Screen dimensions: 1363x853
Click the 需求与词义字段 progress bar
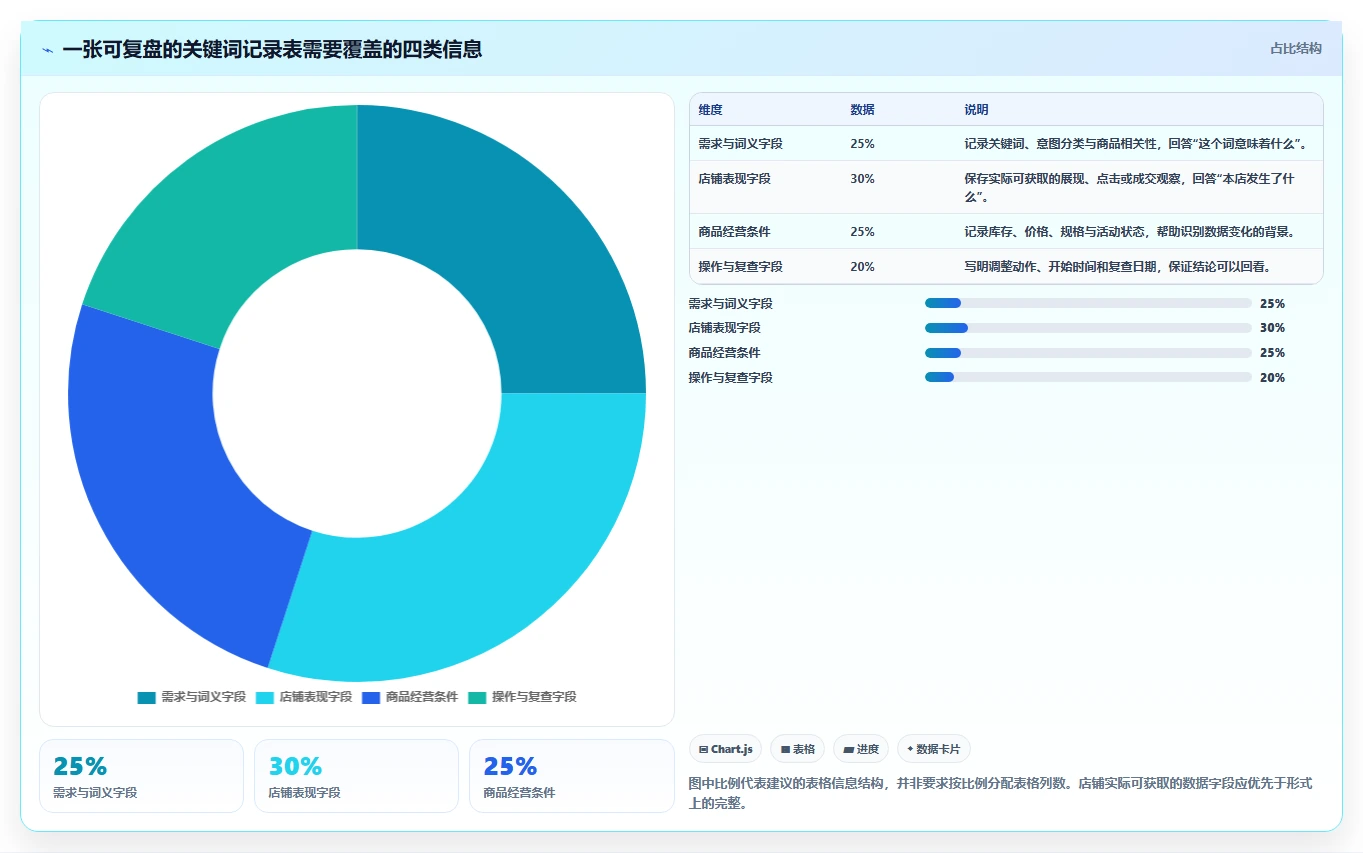click(x=1088, y=303)
